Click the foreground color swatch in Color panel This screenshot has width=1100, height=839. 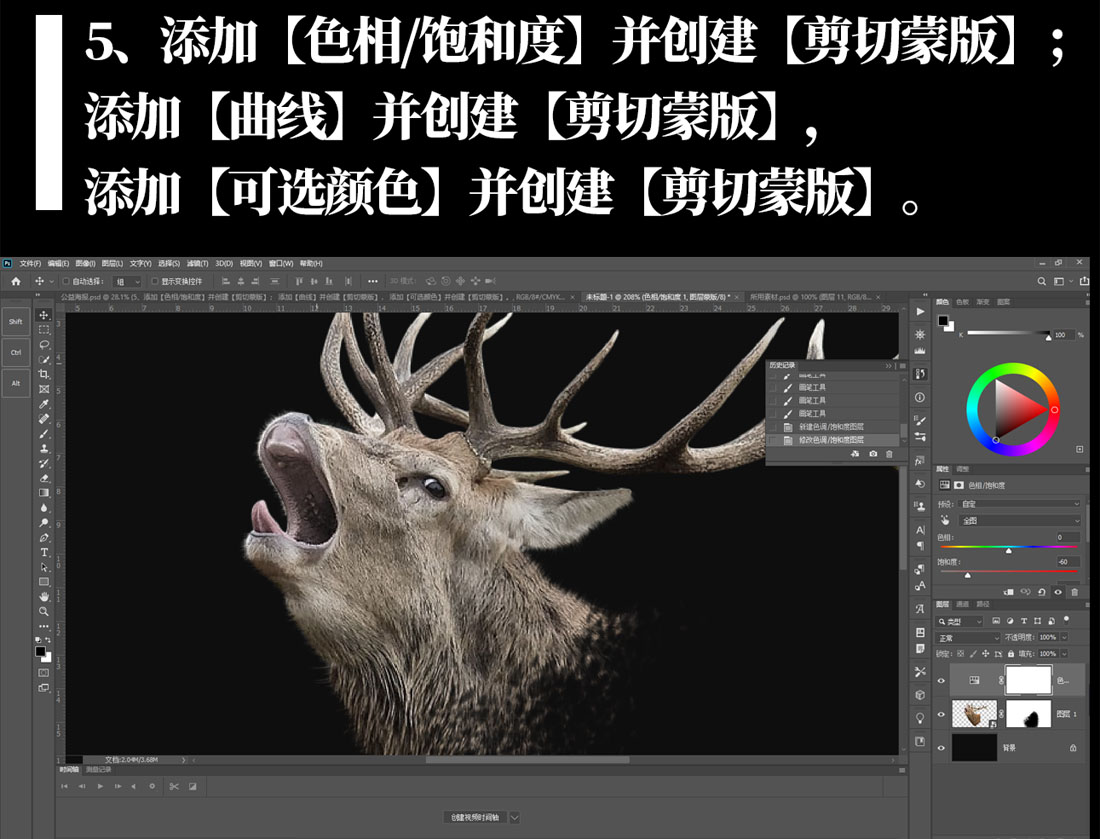tap(943, 320)
